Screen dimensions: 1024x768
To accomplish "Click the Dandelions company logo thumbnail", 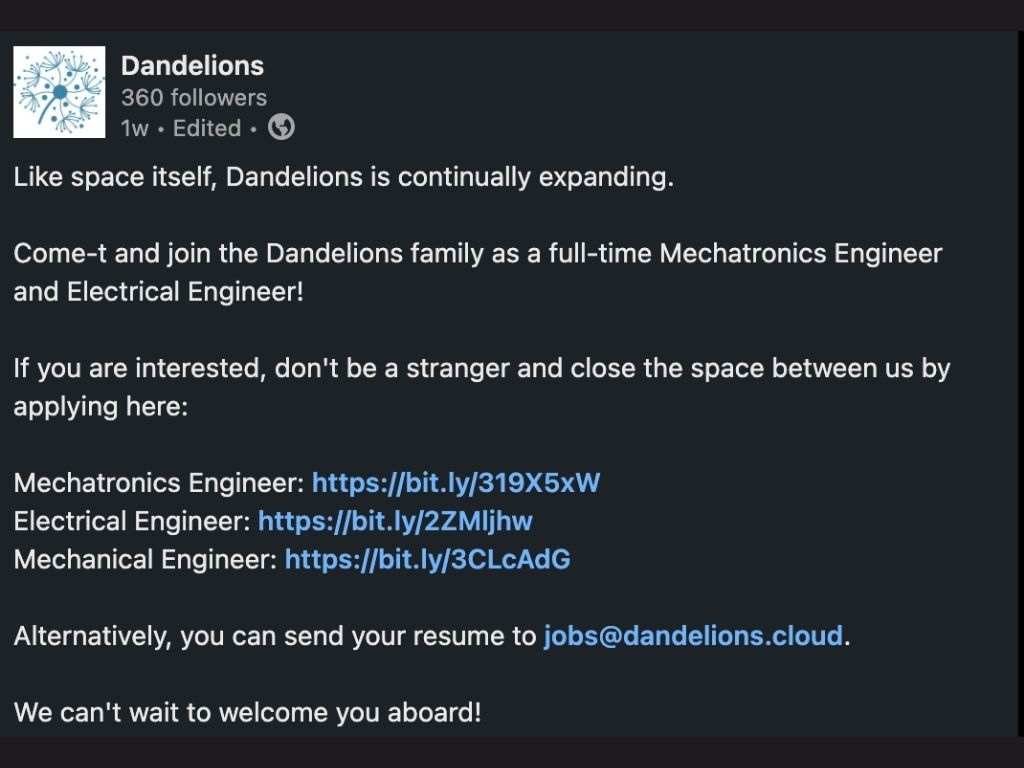I will coord(59,92).
